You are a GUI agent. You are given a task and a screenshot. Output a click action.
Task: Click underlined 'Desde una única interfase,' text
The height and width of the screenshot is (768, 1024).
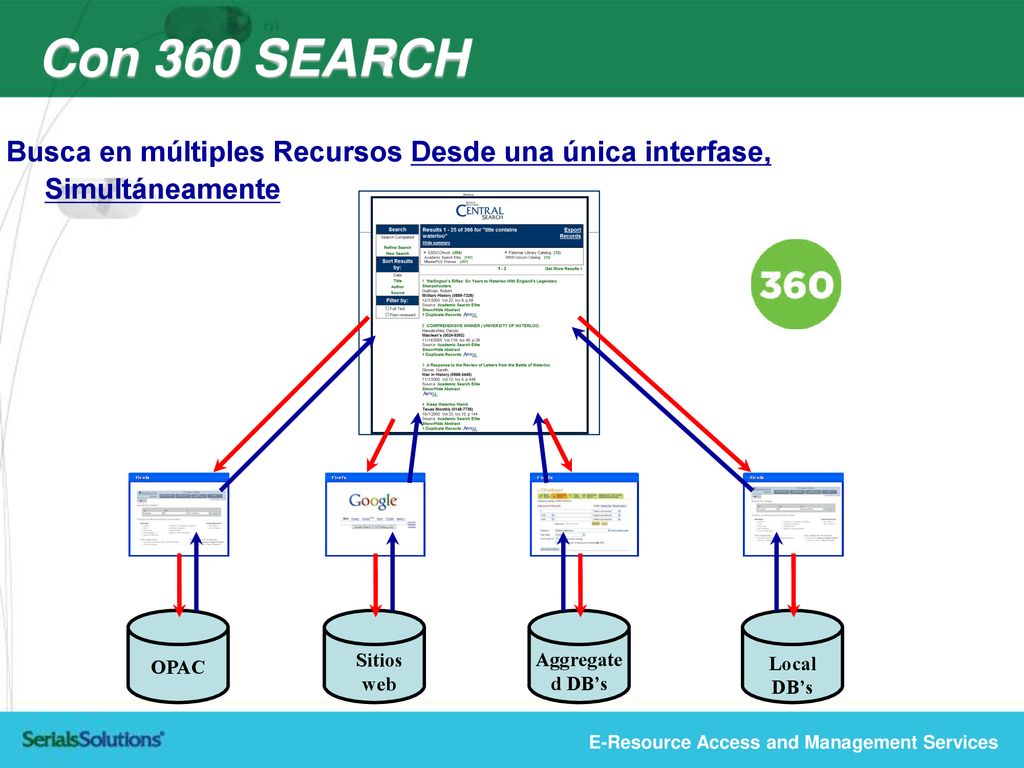591,152
